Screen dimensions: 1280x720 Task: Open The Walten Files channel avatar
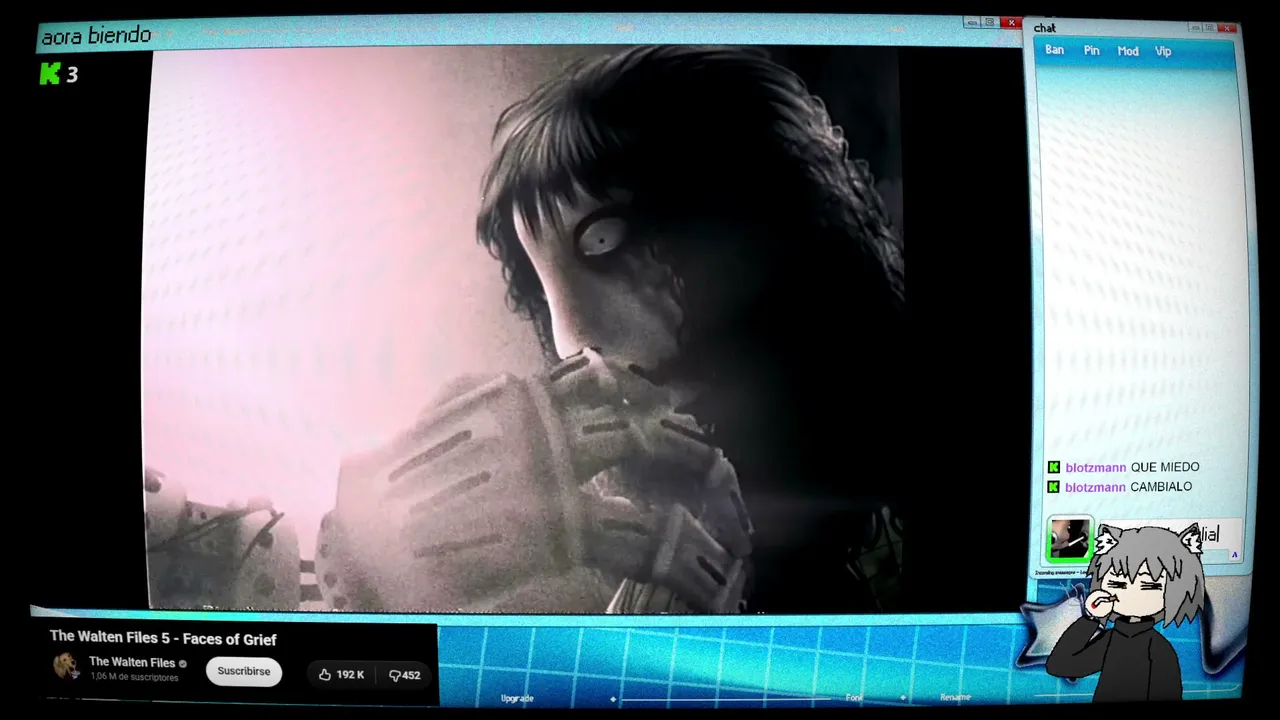click(x=66, y=666)
